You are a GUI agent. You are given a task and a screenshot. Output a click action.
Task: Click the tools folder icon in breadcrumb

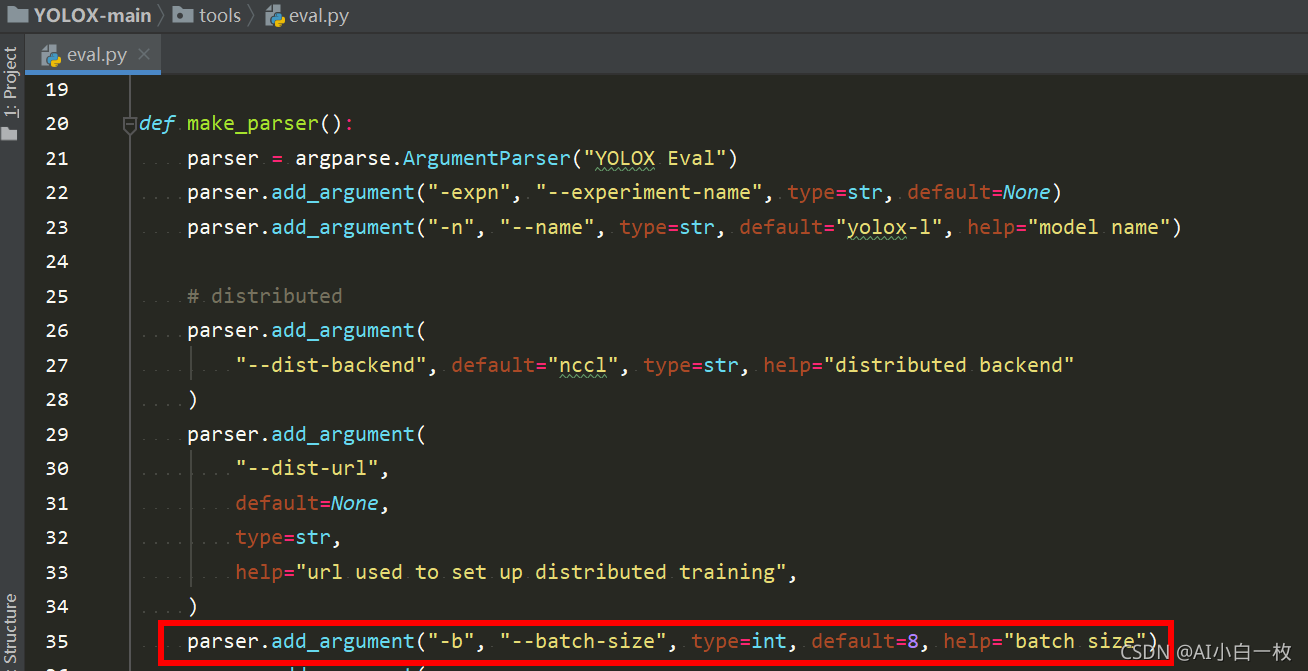pyautogui.click(x=183, y=15)
